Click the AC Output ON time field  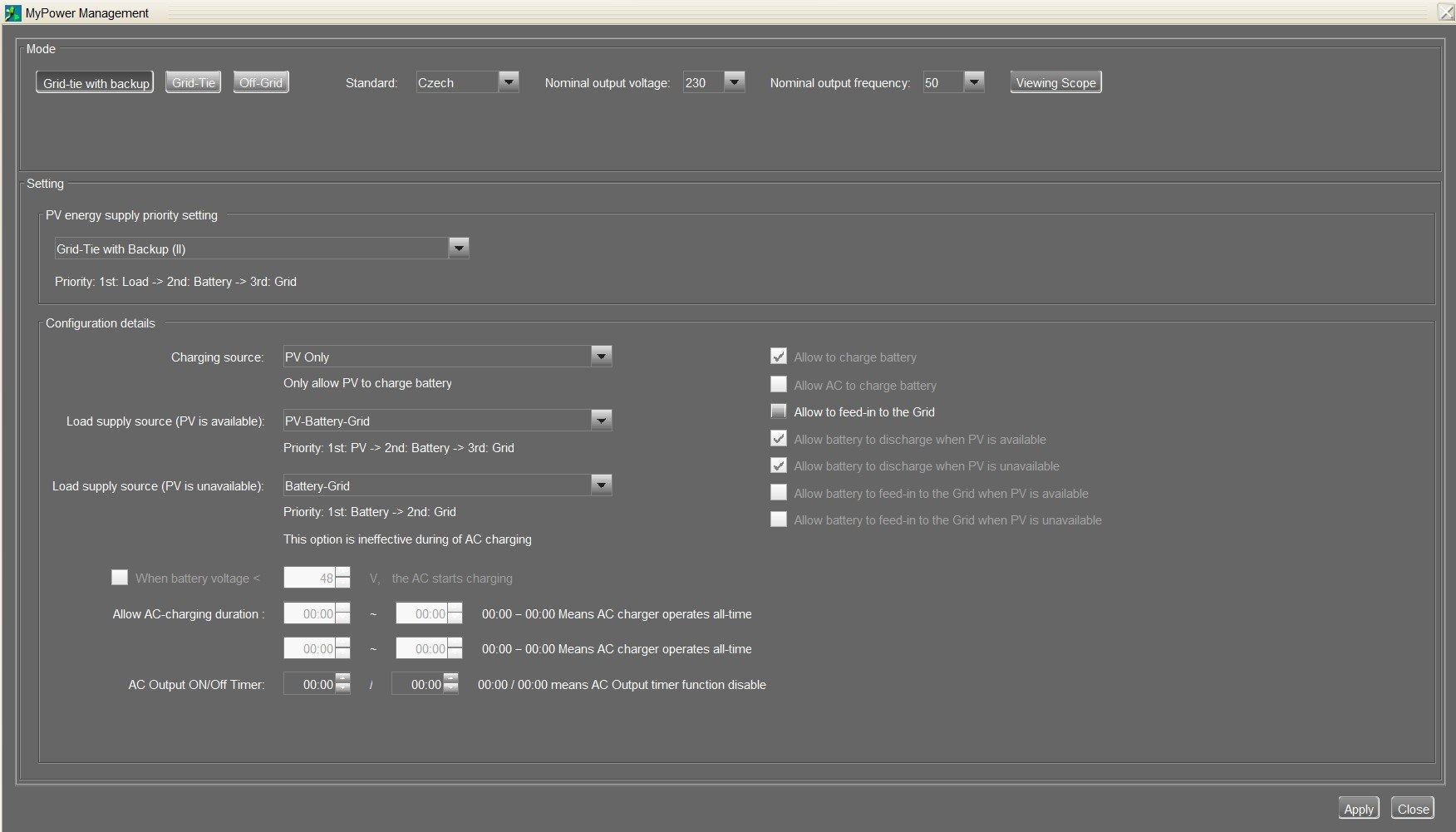coord(309,685)
